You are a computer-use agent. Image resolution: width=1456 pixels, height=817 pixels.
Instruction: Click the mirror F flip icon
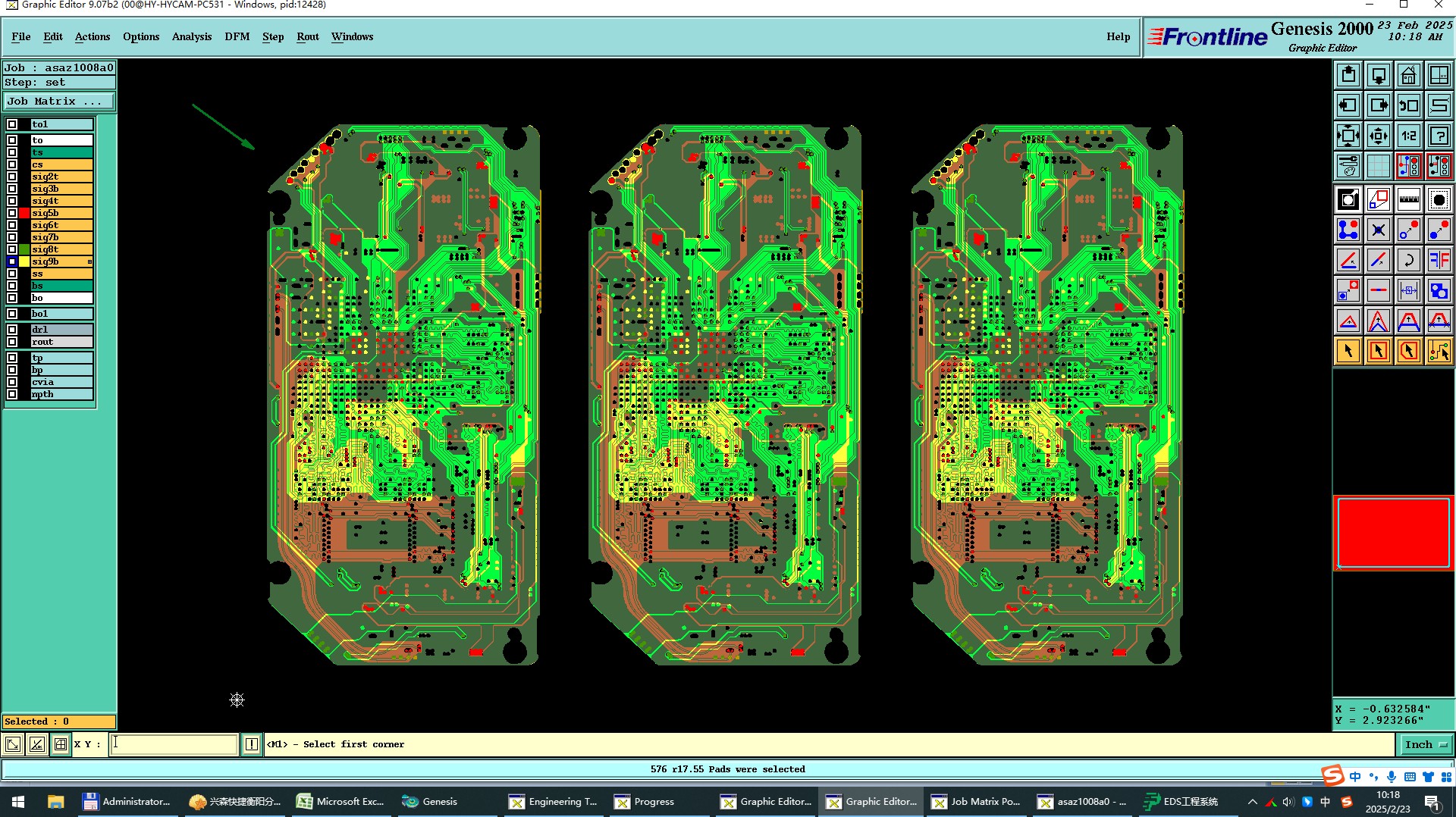1439,260
